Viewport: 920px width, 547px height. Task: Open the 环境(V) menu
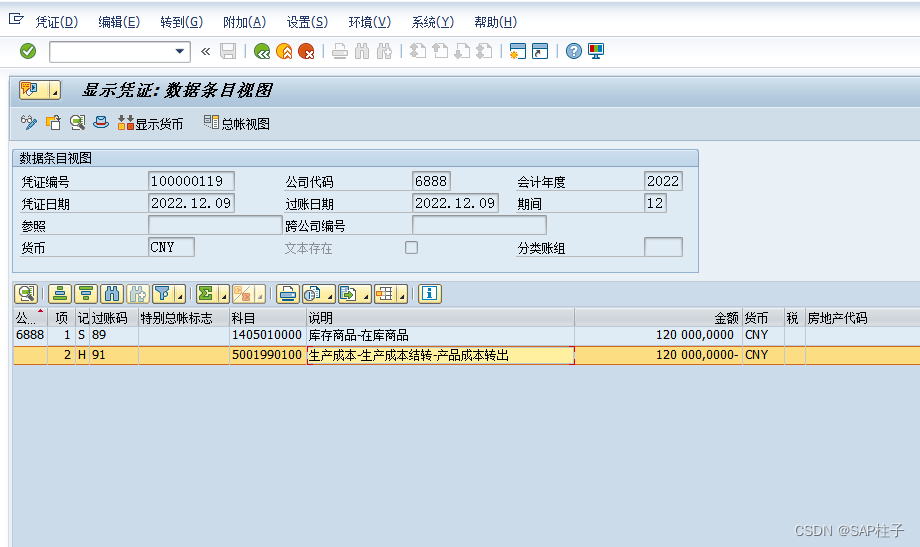click(x=370, y=22)
